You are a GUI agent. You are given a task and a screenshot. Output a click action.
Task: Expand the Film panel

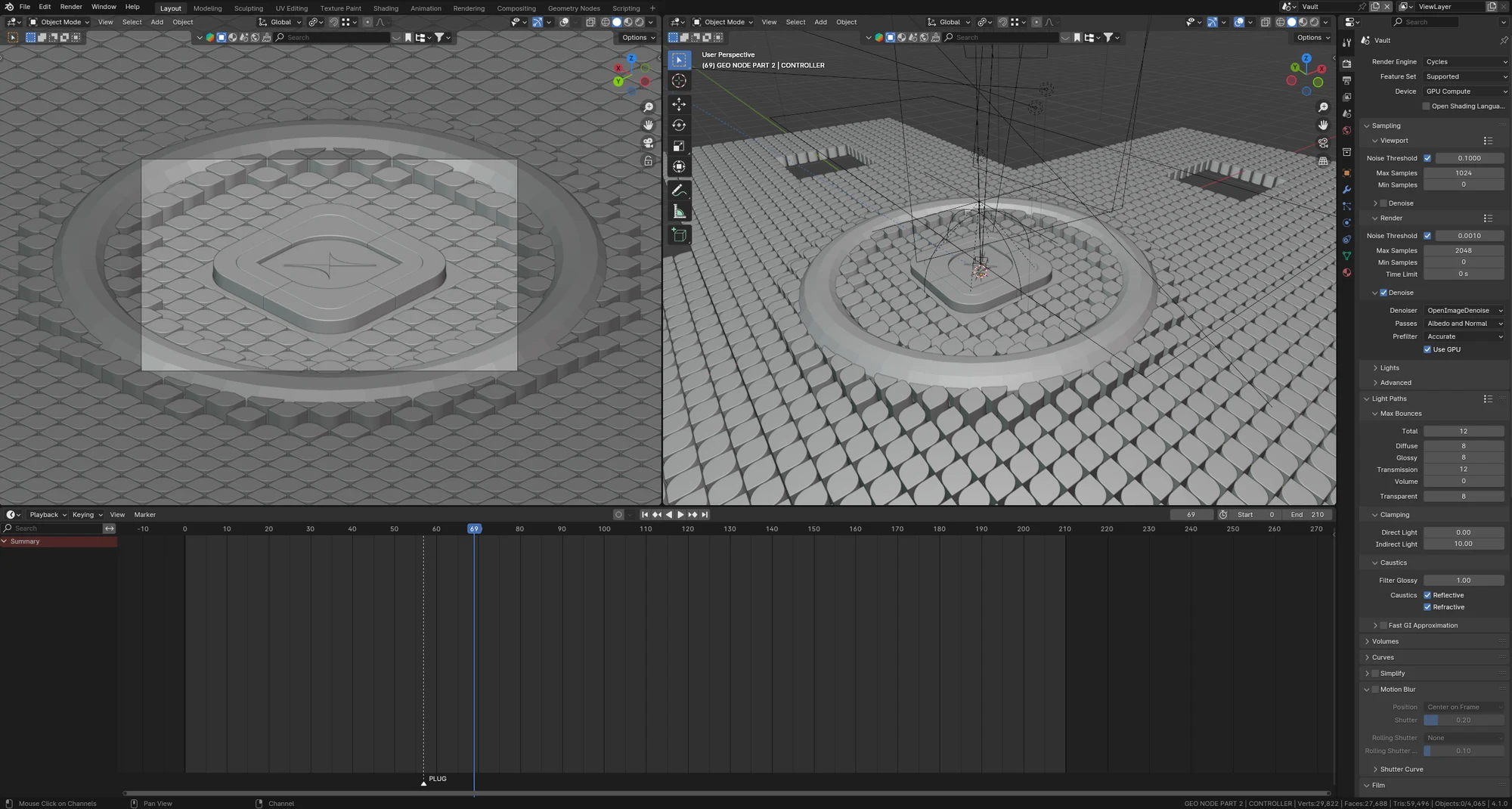(1378, 786)
